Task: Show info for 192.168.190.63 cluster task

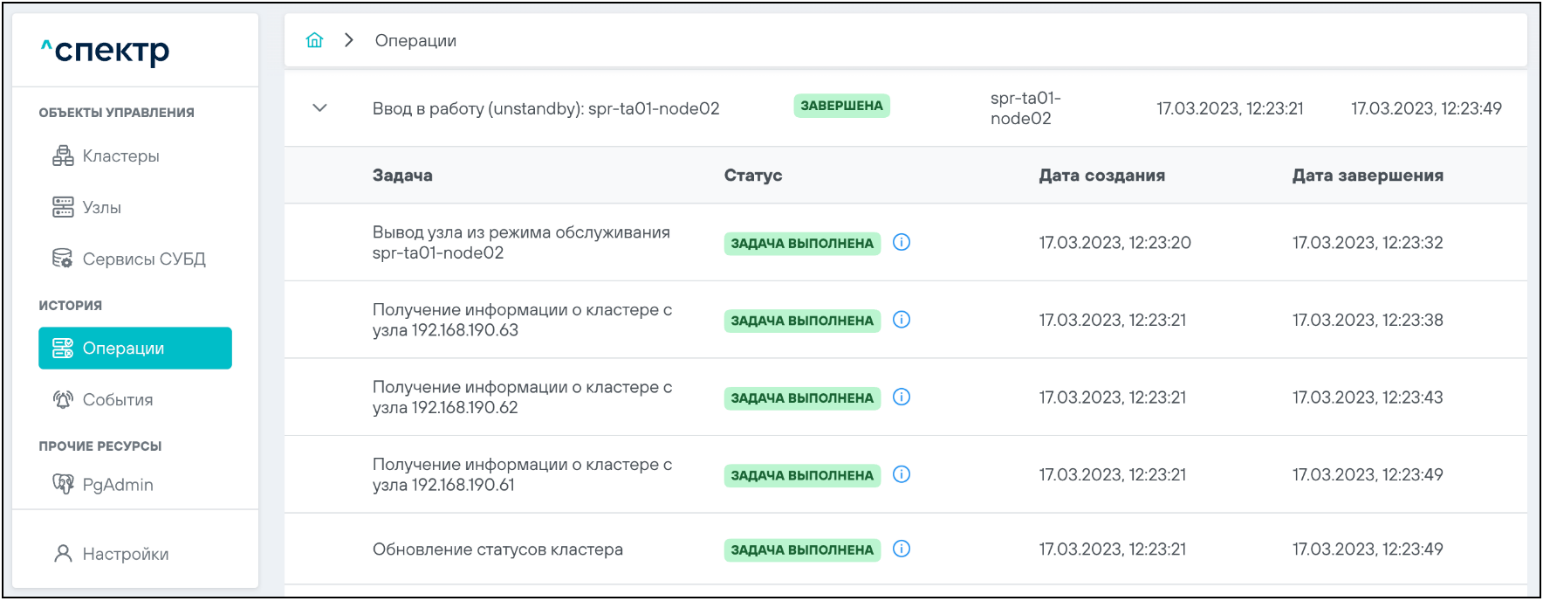Action: (901, 320)
